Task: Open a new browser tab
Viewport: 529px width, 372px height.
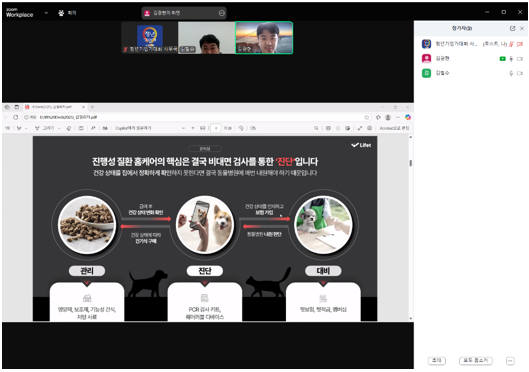Action: pyautogui.click(x=92, y=107)
